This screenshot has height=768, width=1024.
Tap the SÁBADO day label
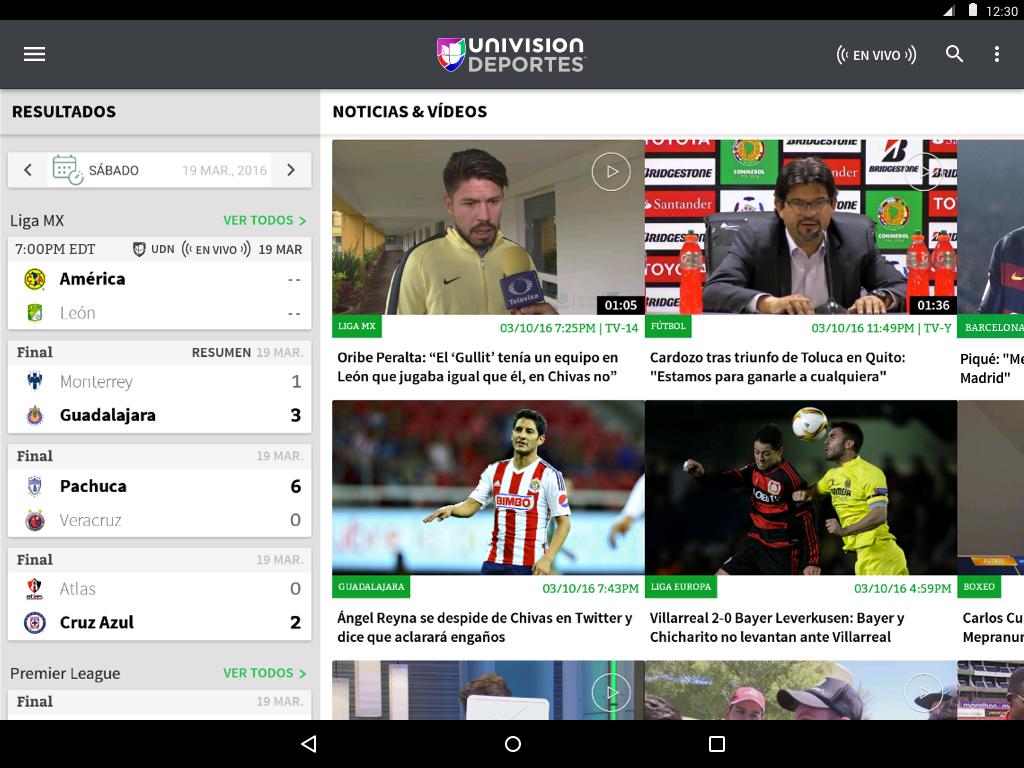pos(114,170)
